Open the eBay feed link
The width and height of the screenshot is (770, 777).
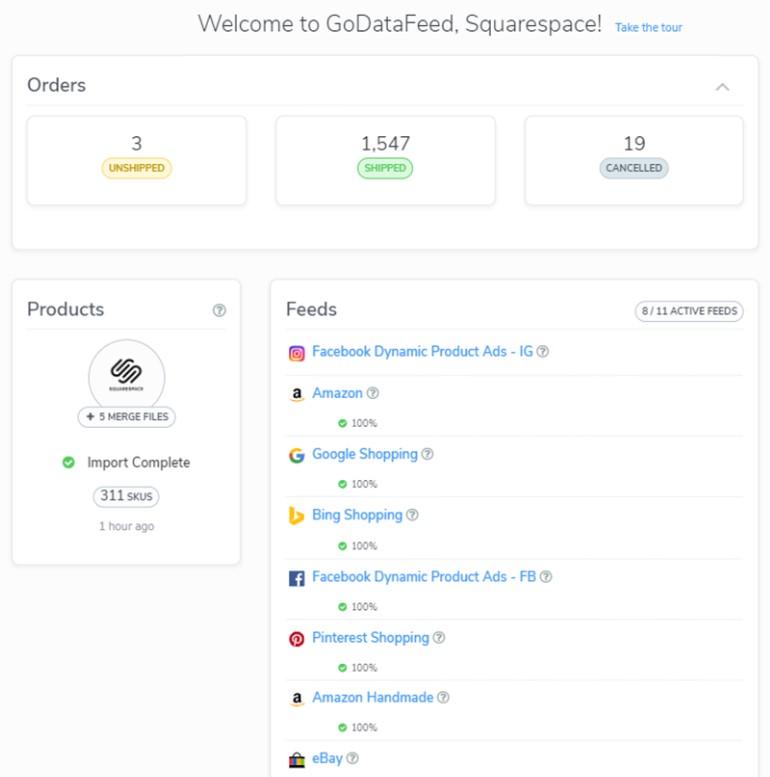[x=327, y=759]
